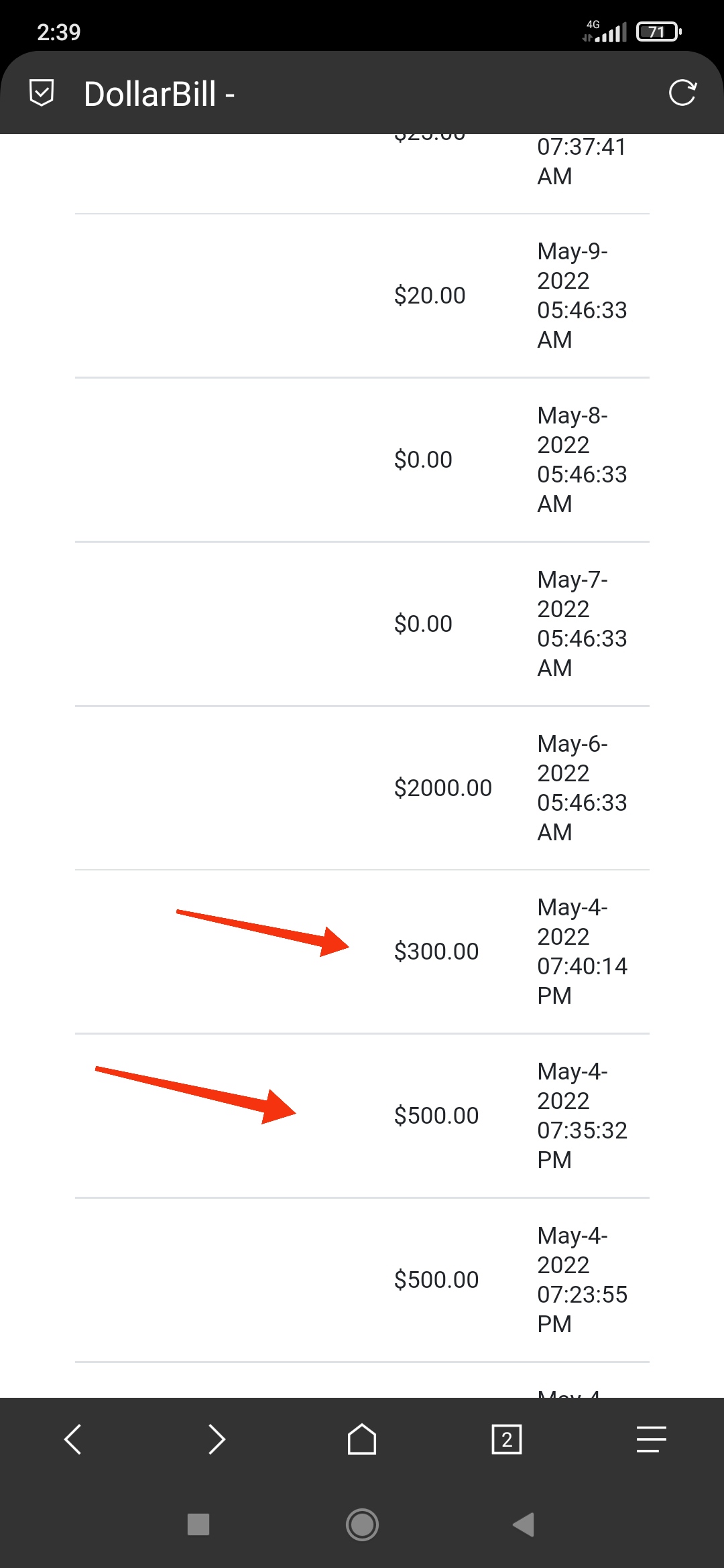Select the $20.00 amount entry
The image size is (724, 1568).
coord(429,296)
